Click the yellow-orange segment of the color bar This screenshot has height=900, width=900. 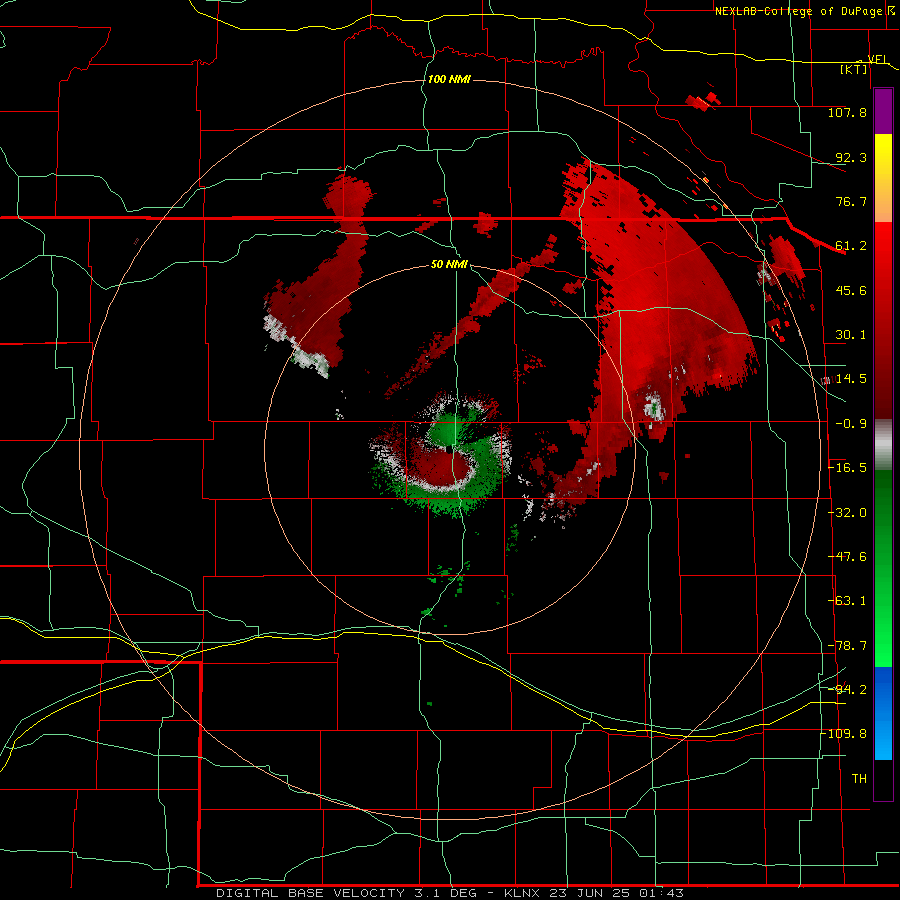pos(883,178)
